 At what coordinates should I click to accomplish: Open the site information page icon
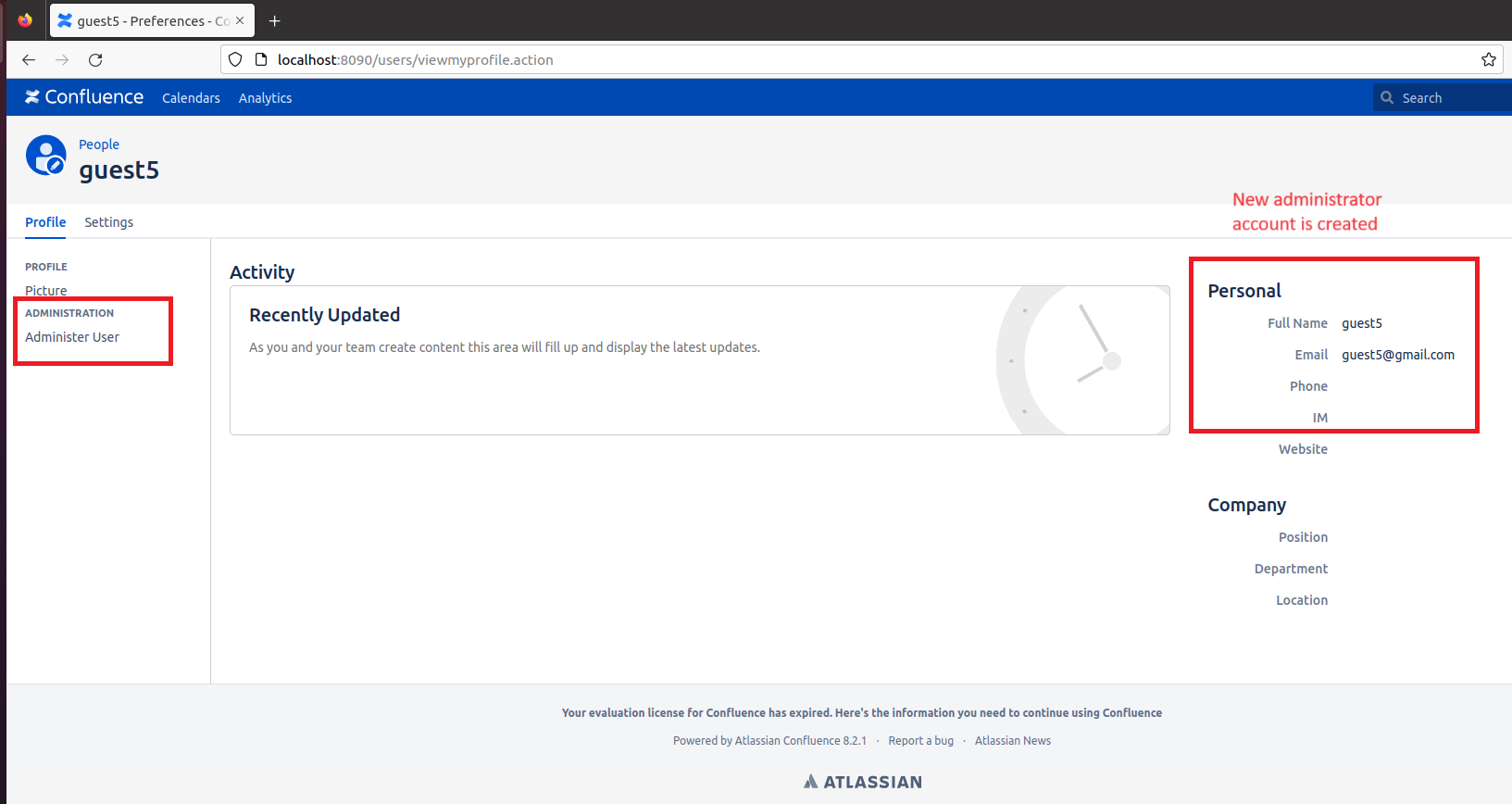click(x=261, y=59)
